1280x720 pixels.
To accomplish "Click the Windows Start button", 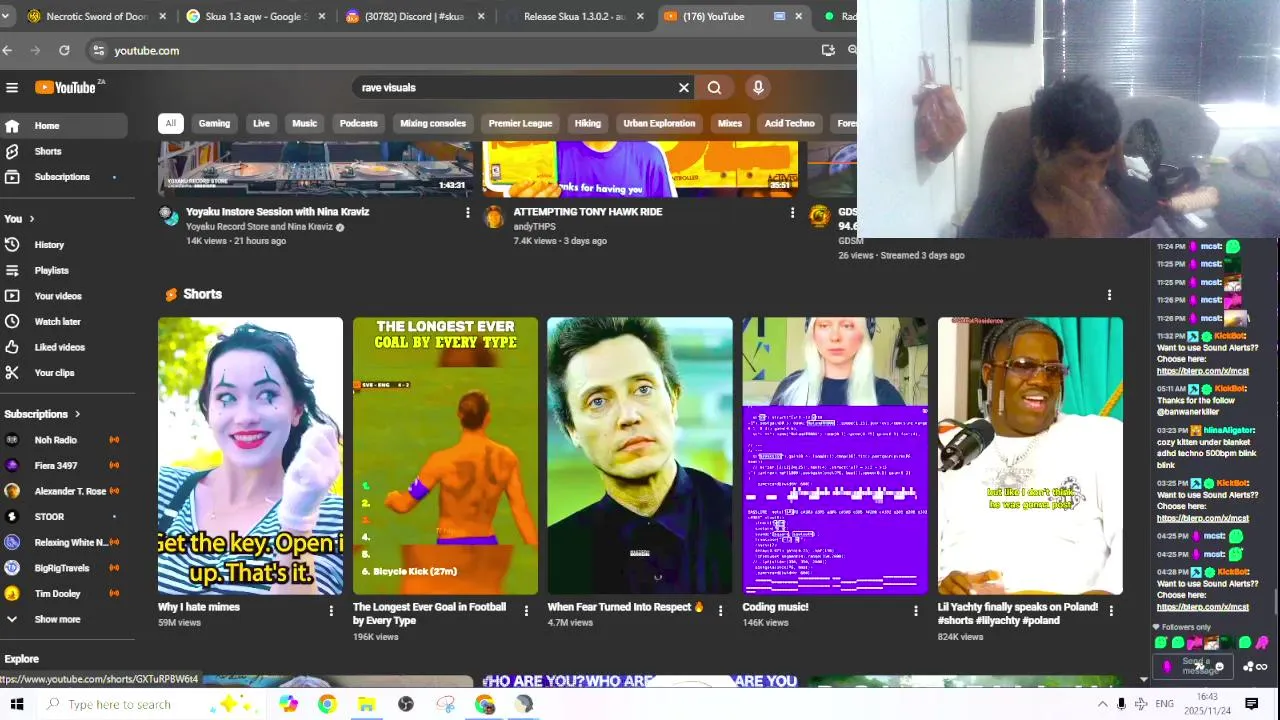I will [16, 704].
